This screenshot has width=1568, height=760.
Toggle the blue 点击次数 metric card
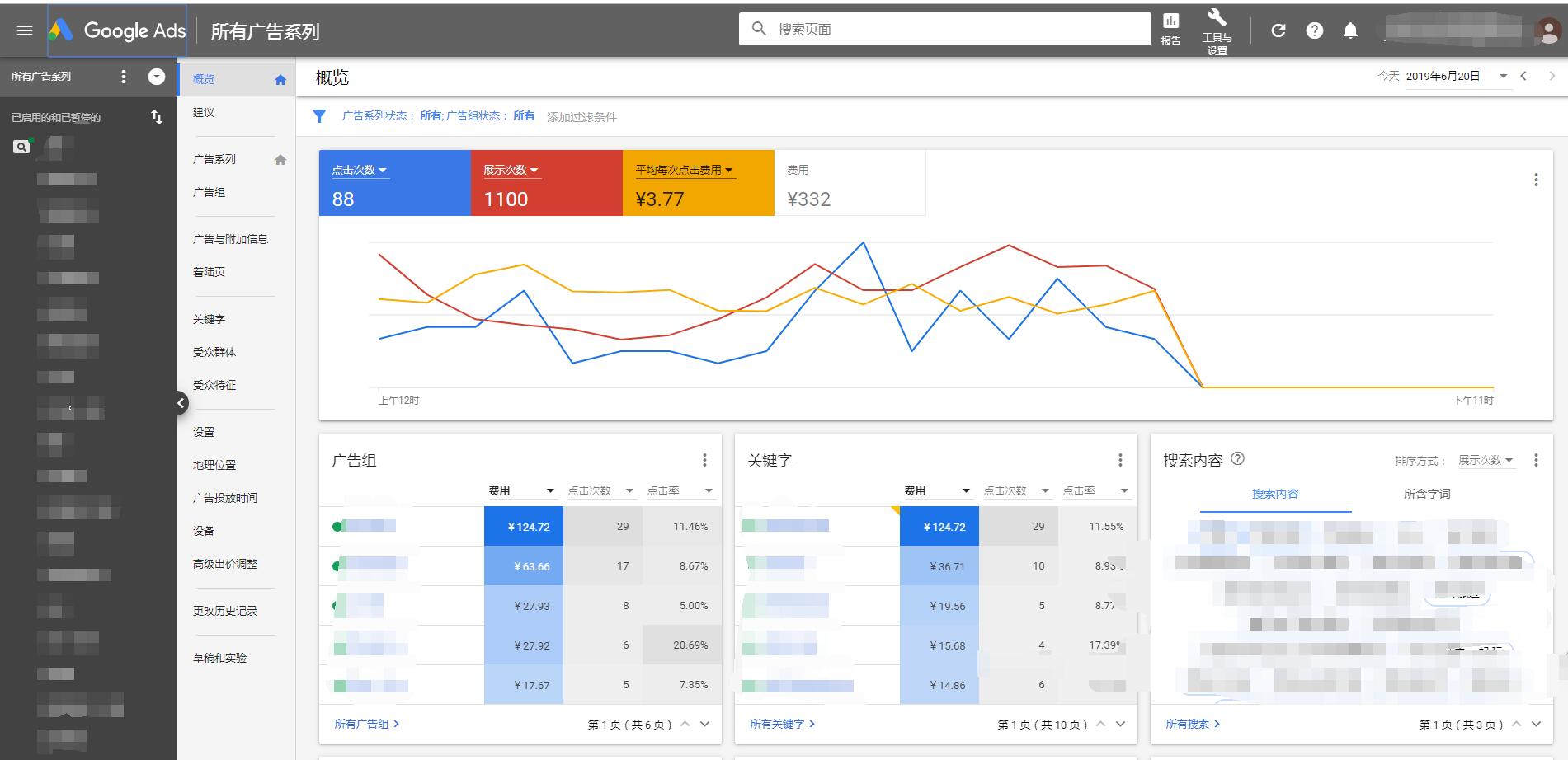point(394,183)
